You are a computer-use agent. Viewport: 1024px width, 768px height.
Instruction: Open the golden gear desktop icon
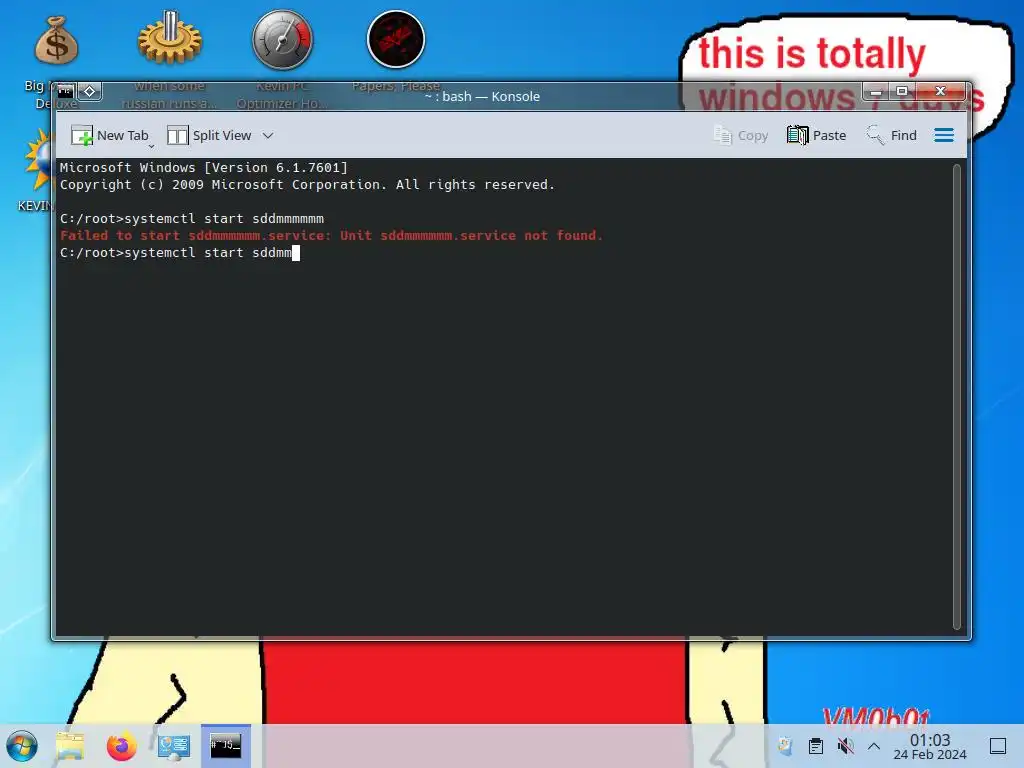(169, 38)
